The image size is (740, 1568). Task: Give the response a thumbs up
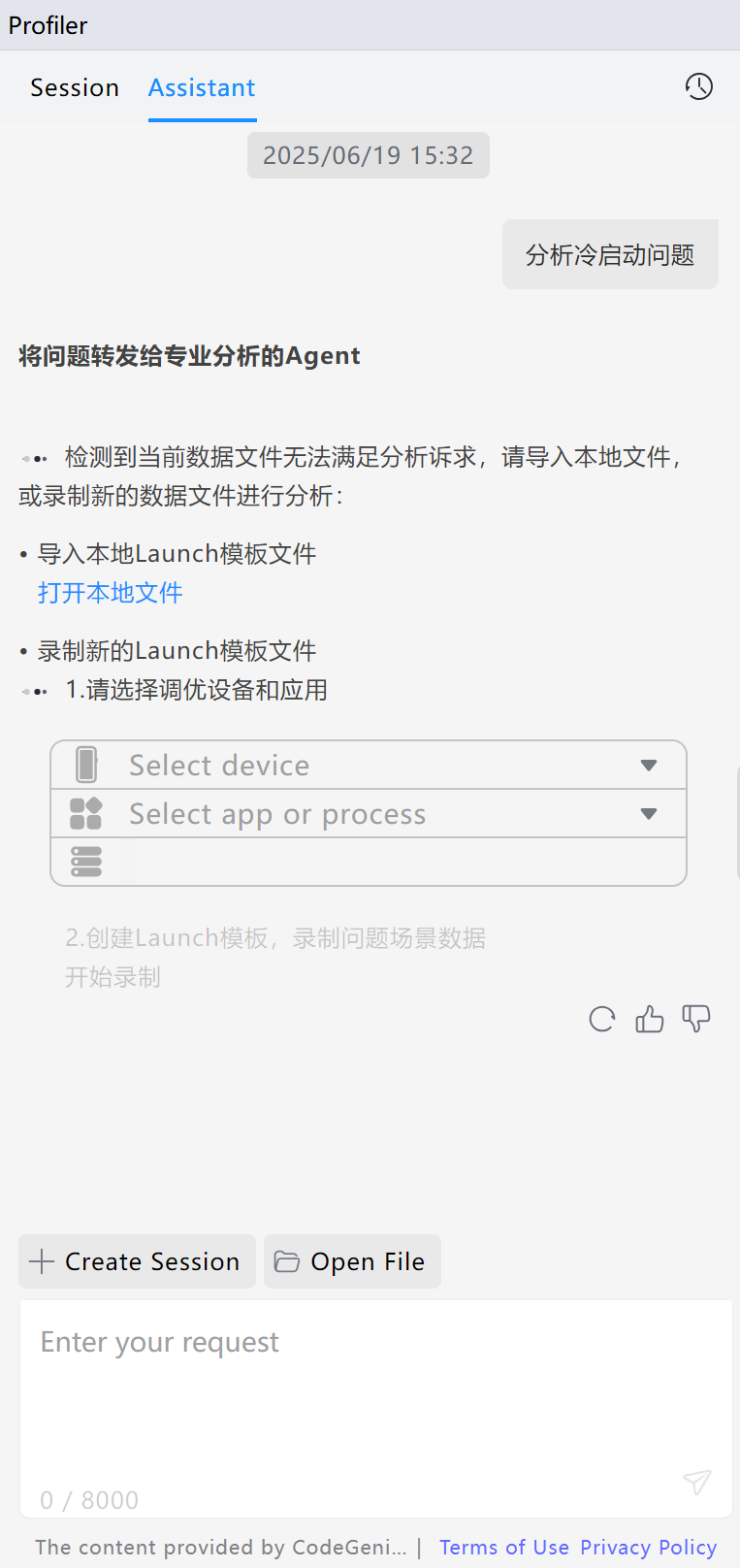click(x=649, y=1019)
